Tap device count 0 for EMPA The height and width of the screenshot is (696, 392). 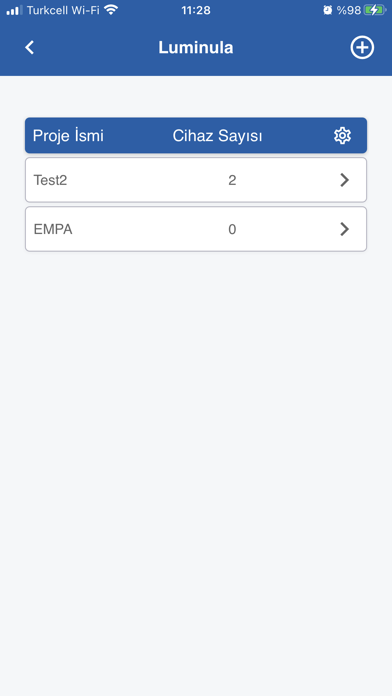232,229
